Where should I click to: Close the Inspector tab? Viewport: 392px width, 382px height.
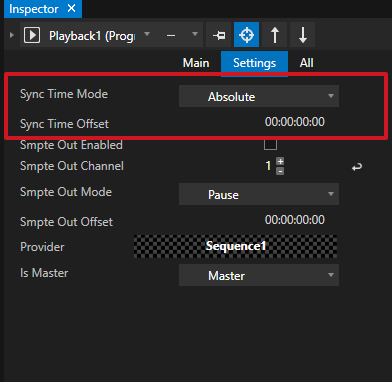(71, 8)
